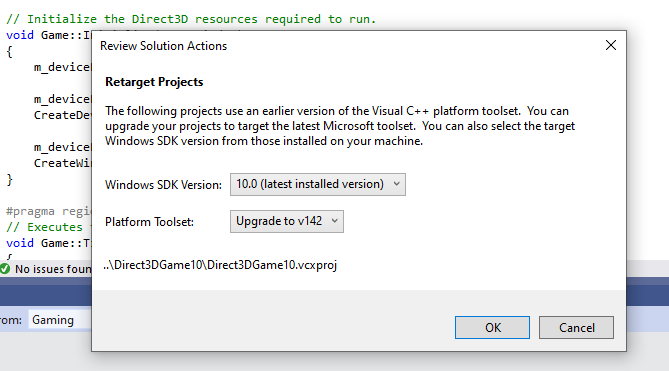Click the CreateWi code line in the editor

[62, 163]
